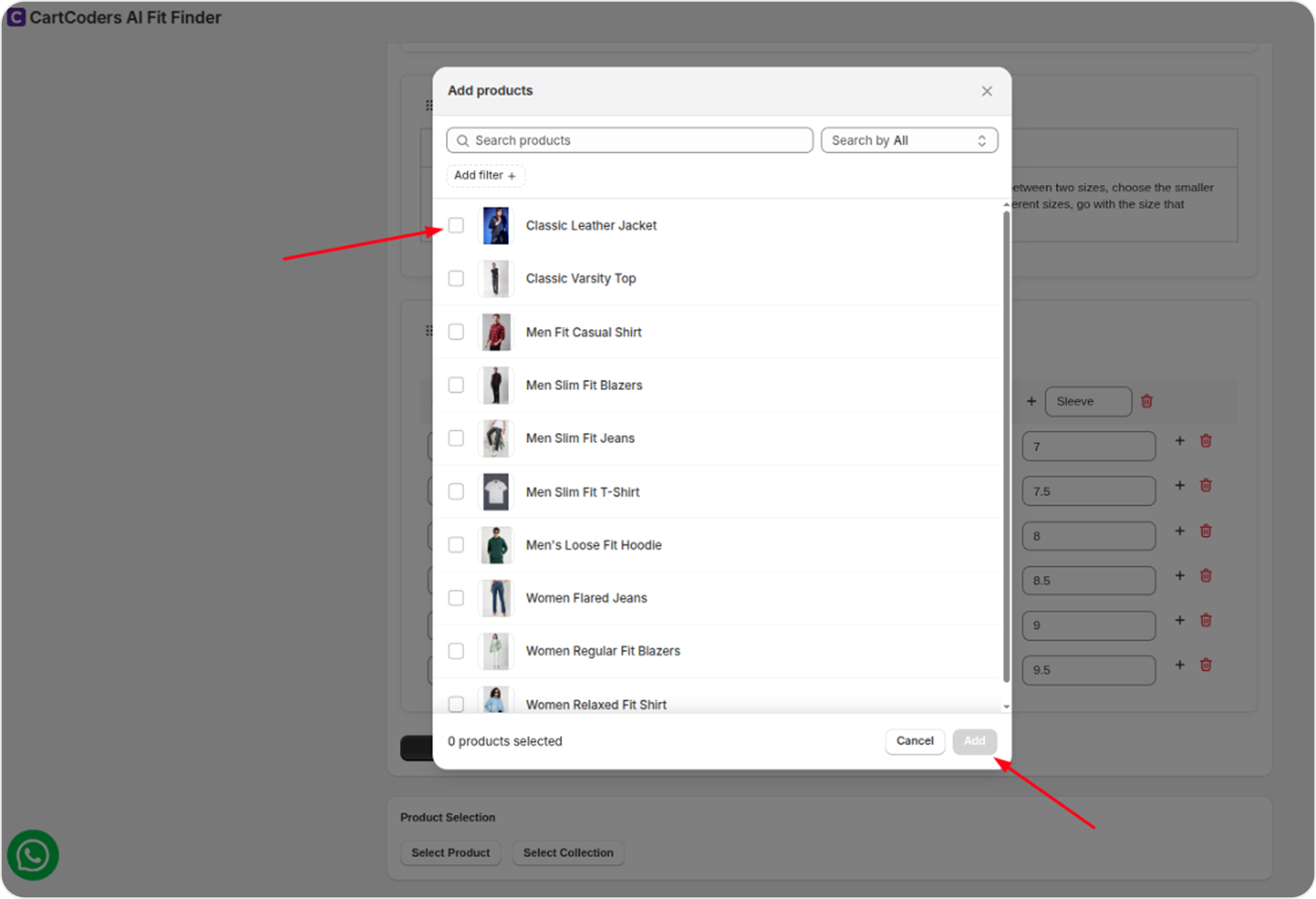Click the Add button
Screen dimensions: 1316x899
[x=974, y=741]
